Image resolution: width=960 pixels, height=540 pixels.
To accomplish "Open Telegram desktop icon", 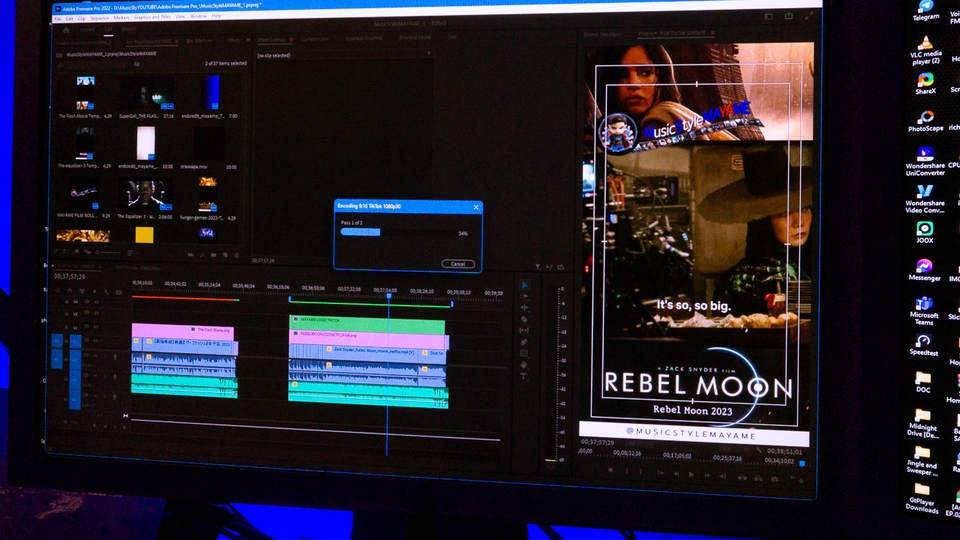I will pos(926,10).
